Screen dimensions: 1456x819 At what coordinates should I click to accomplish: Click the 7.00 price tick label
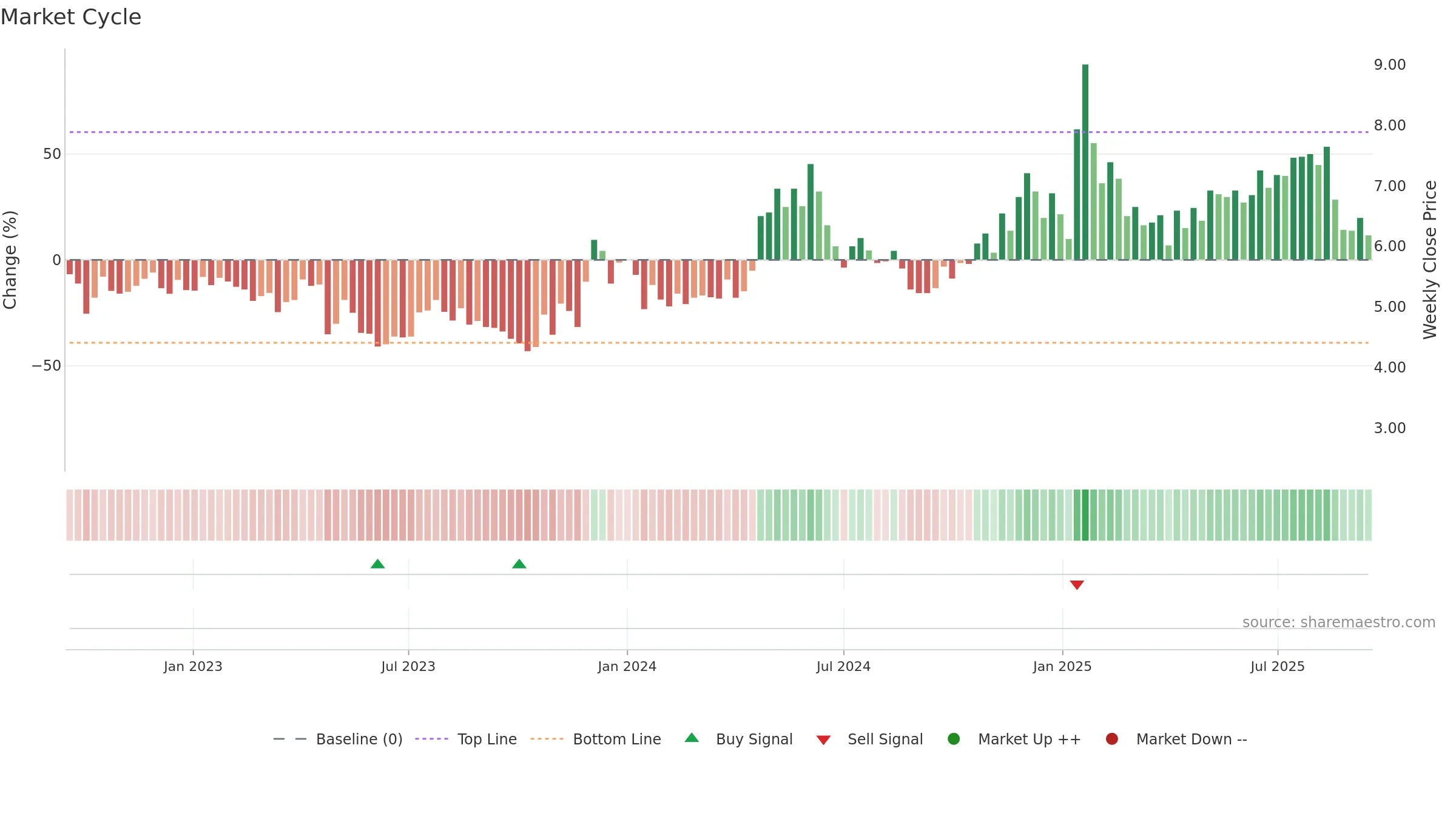1390,186
